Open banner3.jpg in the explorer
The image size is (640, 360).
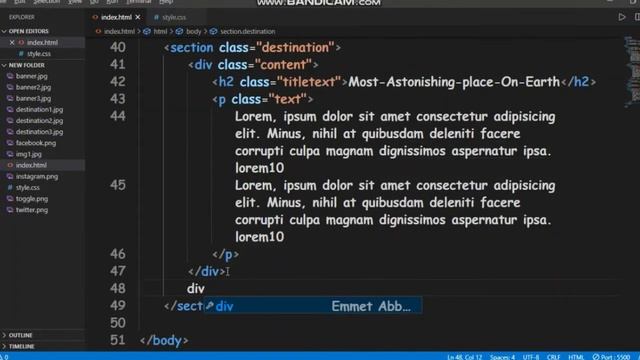(33, 98)
